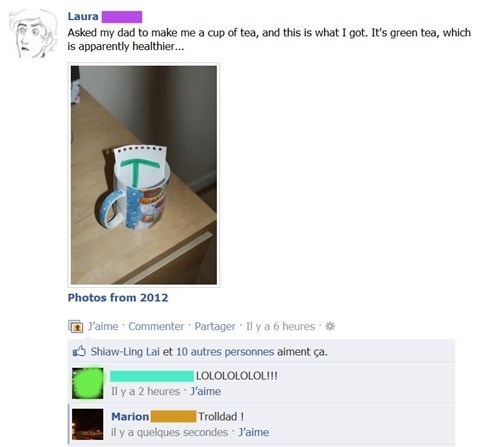Click the teal-redacted commenter name

point(152,376)
